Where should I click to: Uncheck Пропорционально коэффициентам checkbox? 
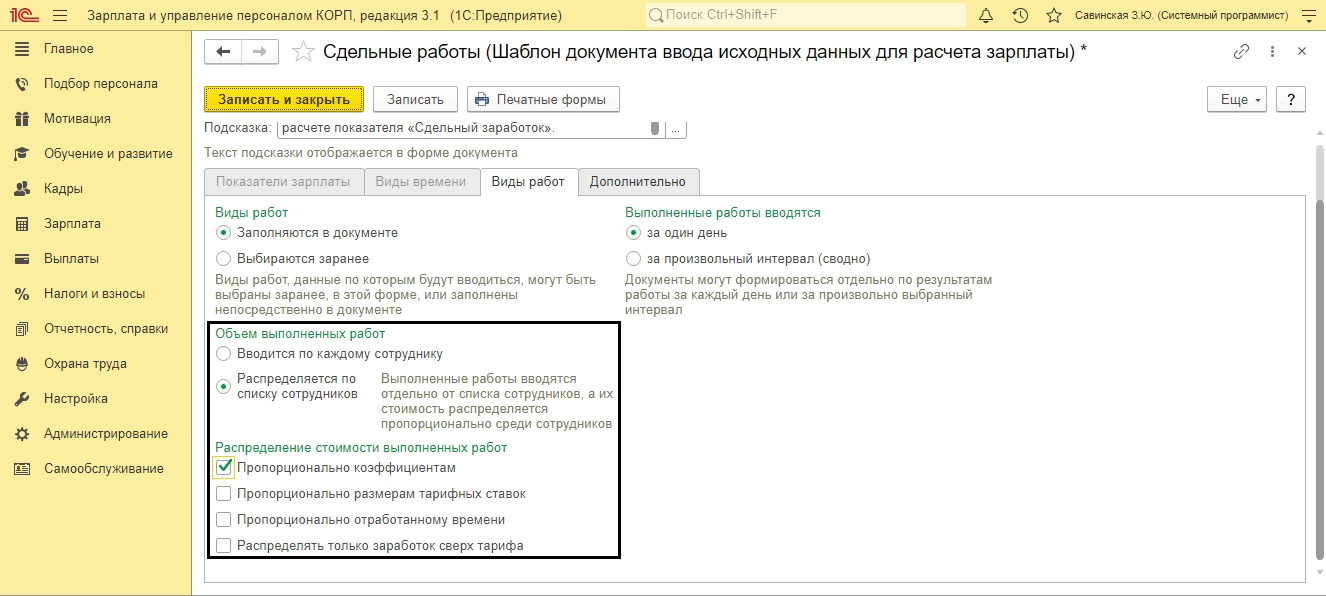coord(224,467)
